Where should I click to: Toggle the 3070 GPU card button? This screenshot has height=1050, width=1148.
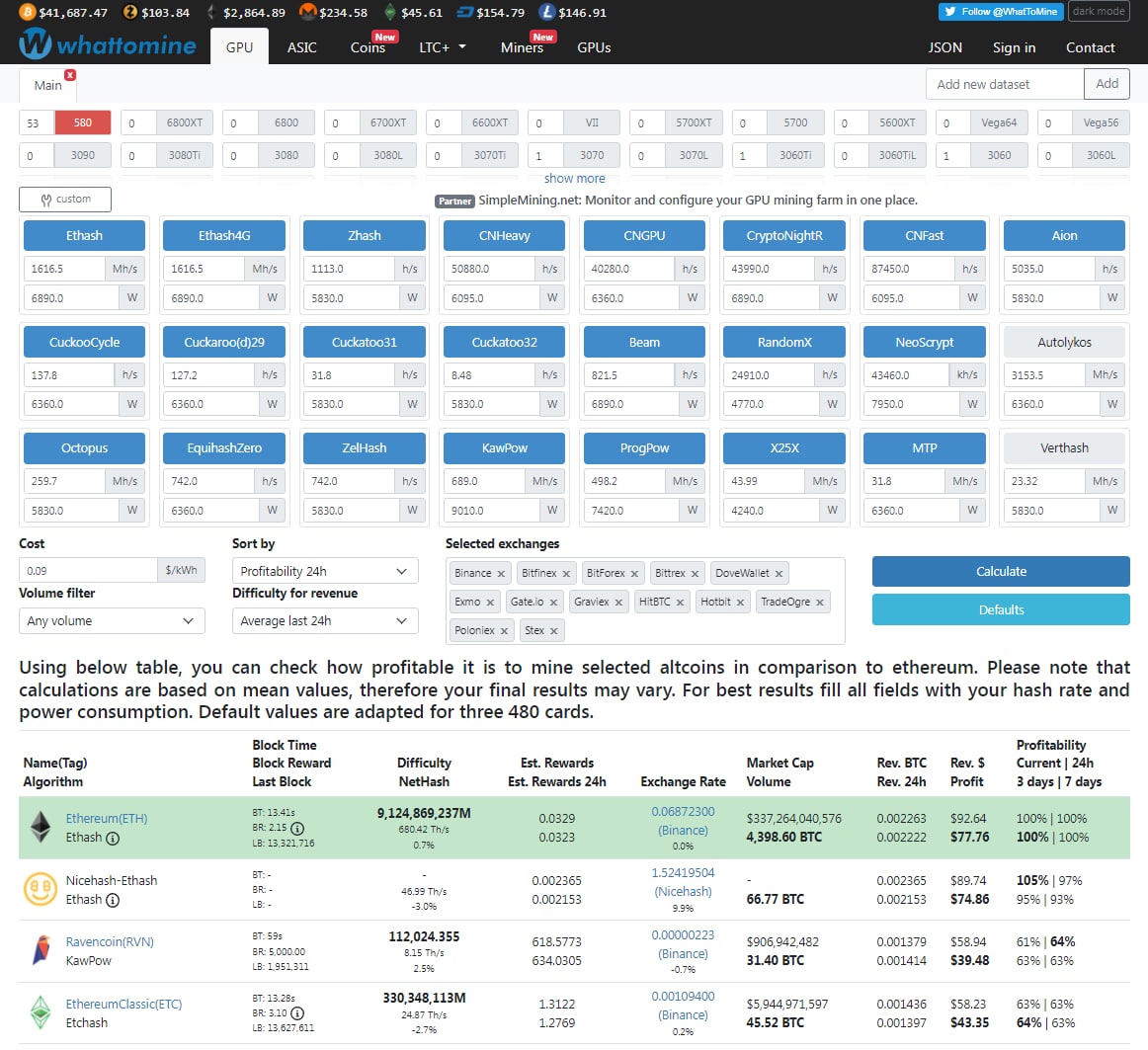pyautogui.click(x=592, y=155)
